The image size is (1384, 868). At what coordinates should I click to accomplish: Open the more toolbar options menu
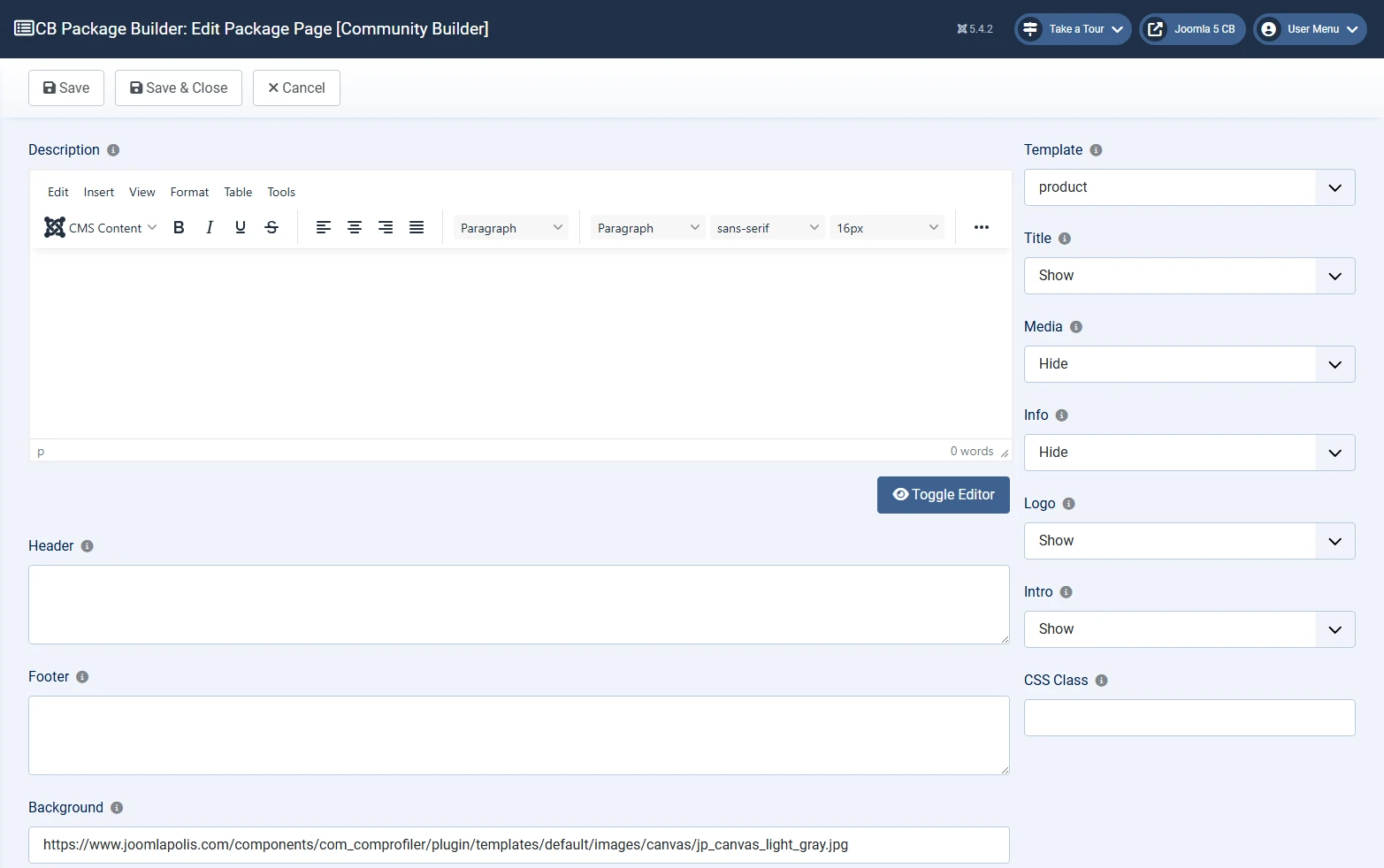(981, 227)
